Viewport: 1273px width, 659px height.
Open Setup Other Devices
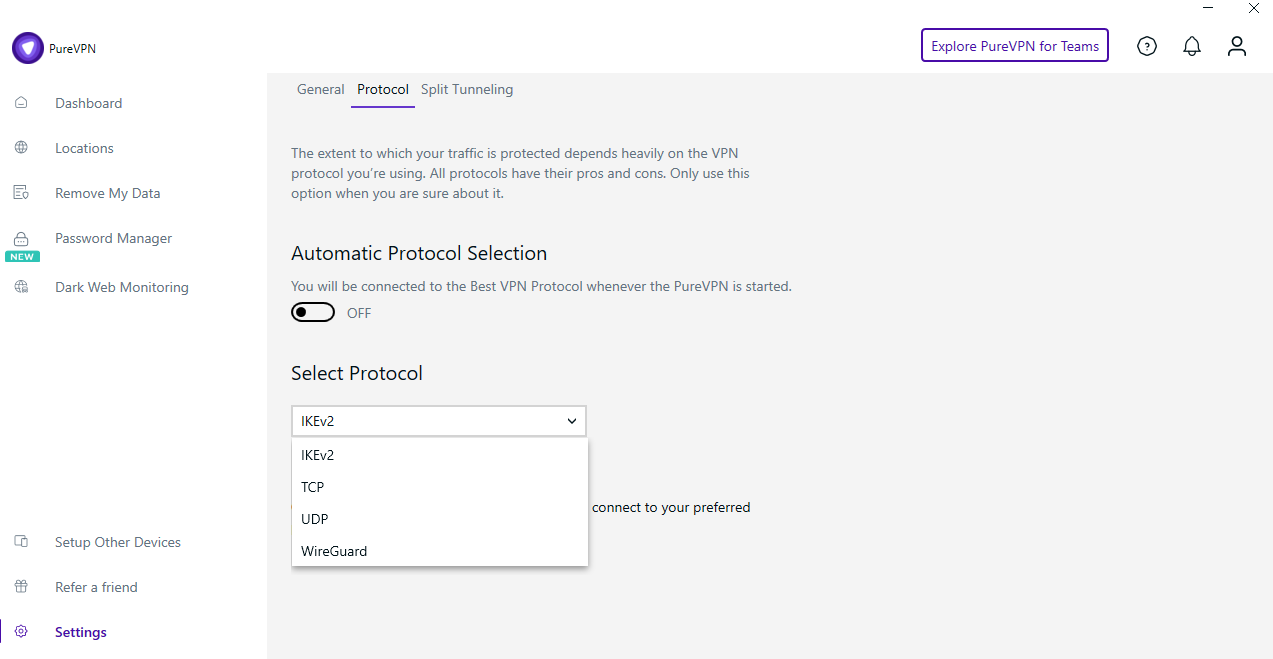[x=117, y=541]
